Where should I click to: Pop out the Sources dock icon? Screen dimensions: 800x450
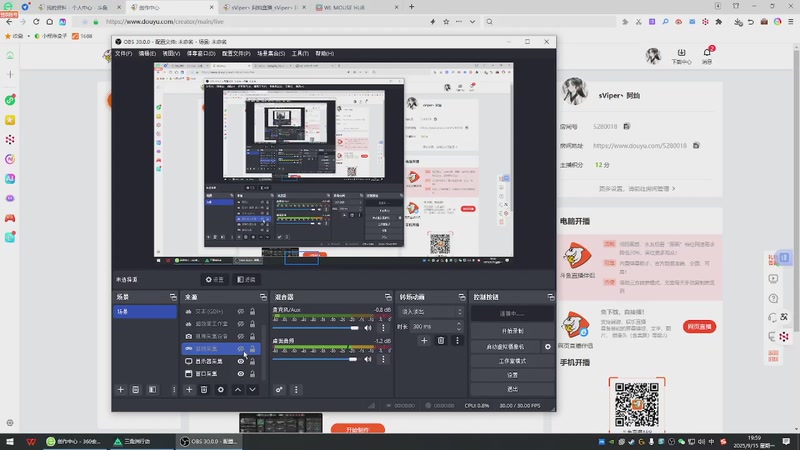click(x=263, y=297)
